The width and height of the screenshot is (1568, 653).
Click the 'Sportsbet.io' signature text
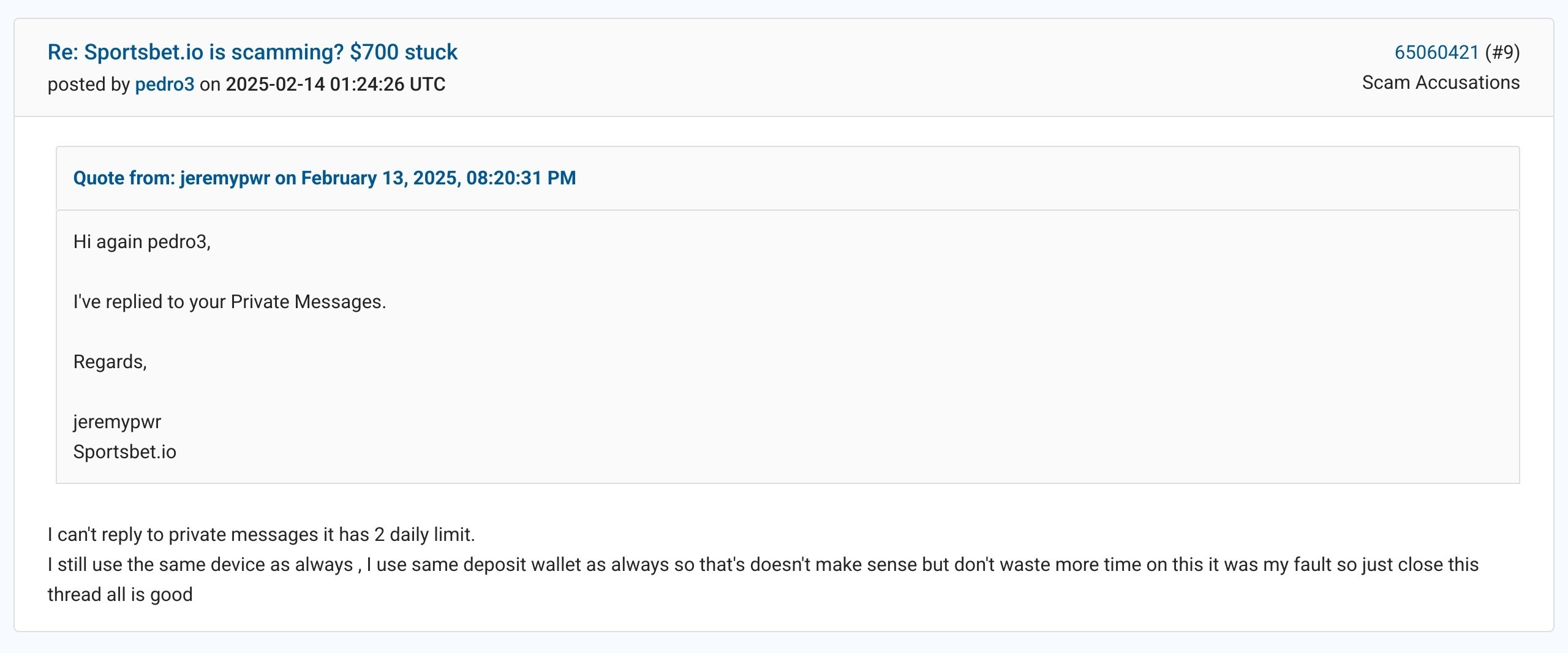click(125, 452)
